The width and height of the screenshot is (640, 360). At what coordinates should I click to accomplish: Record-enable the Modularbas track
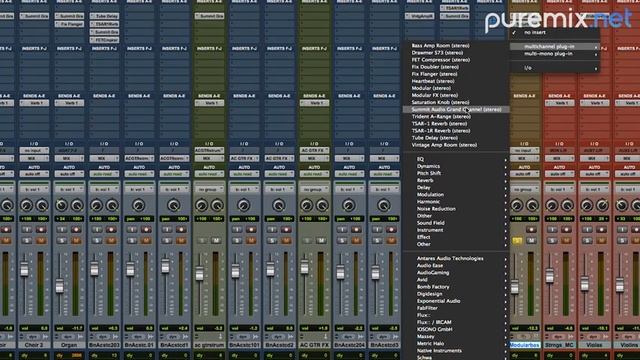pyautogui.click(x=531, y=230)
